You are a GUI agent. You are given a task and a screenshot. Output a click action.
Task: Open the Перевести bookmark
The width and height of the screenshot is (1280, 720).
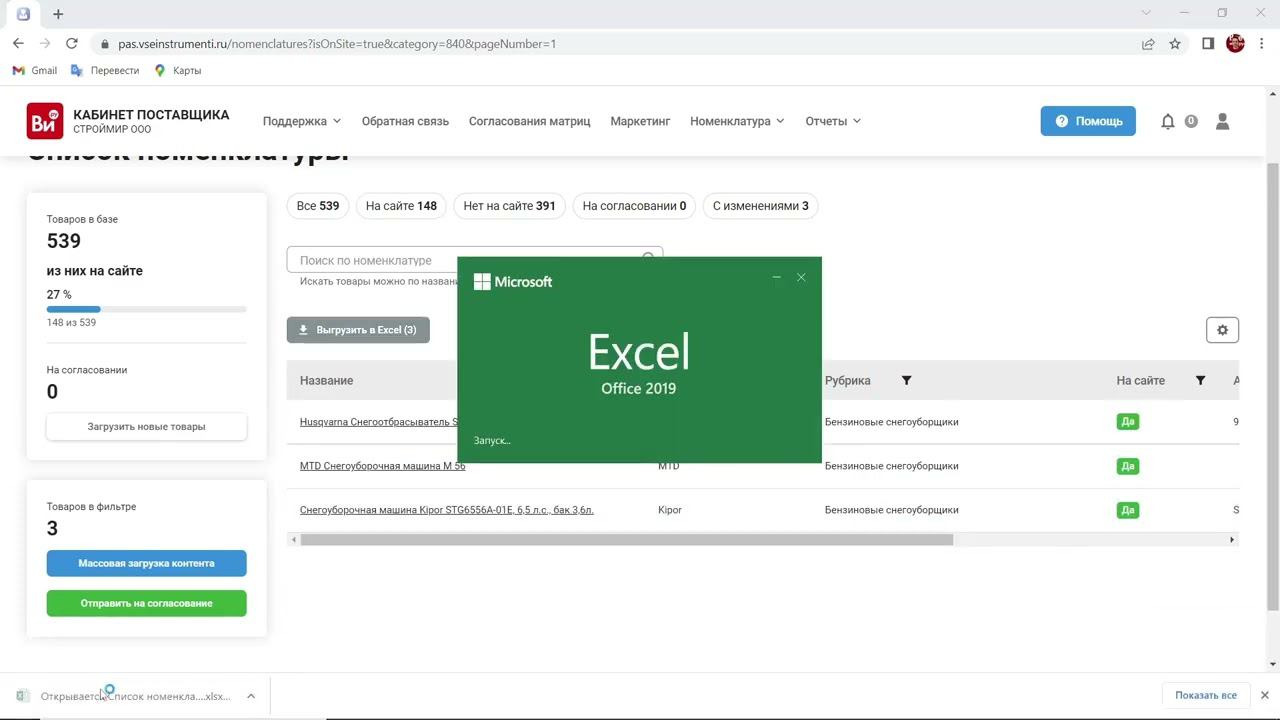105,71
